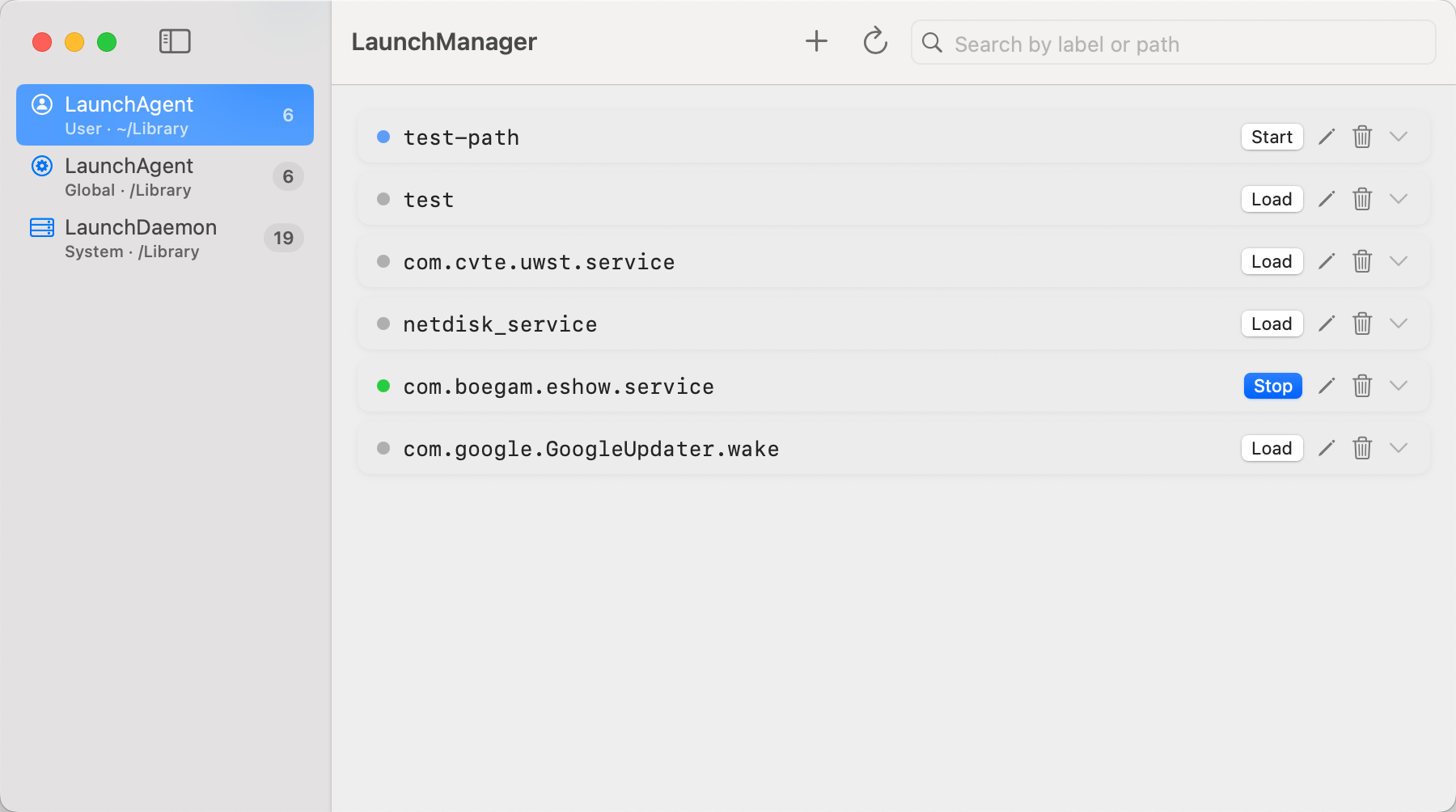The width and height of the screenshot is (1456, 812).
Task: Edit netdisk_service with pencil icon
Action: [x=1326, y=324]
